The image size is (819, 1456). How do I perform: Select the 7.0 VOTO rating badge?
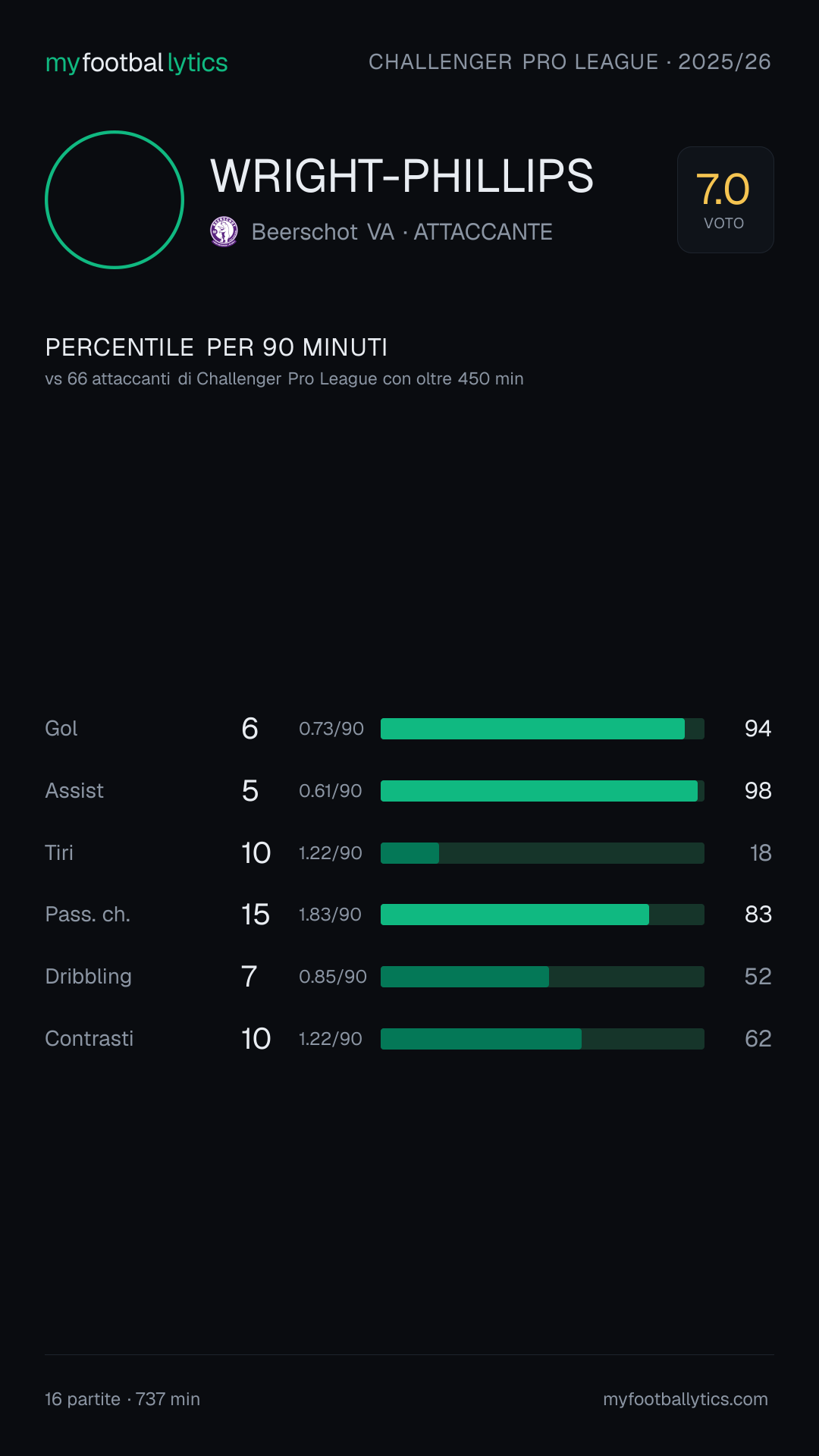725,199
